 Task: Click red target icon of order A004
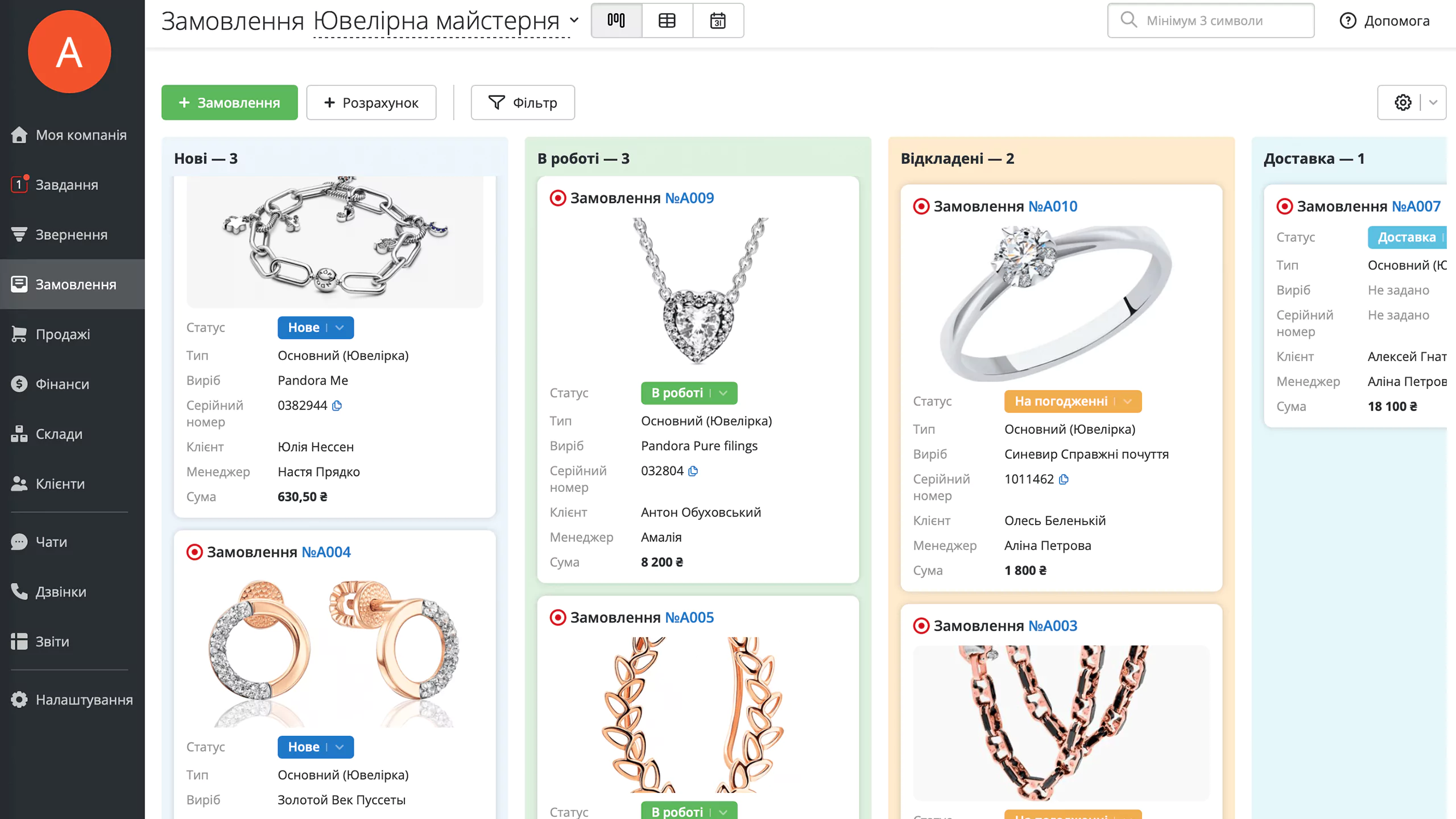point(195,552)
